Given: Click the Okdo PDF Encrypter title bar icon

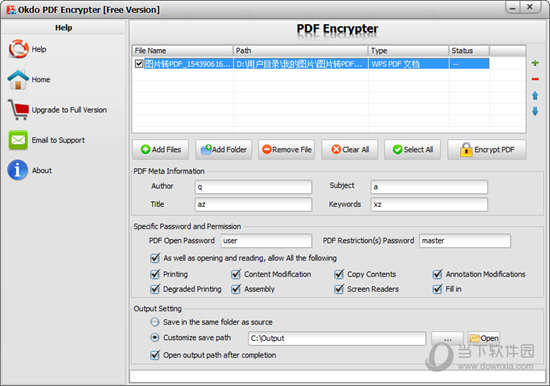Looking at the screenshot, I should coord(11,9).
